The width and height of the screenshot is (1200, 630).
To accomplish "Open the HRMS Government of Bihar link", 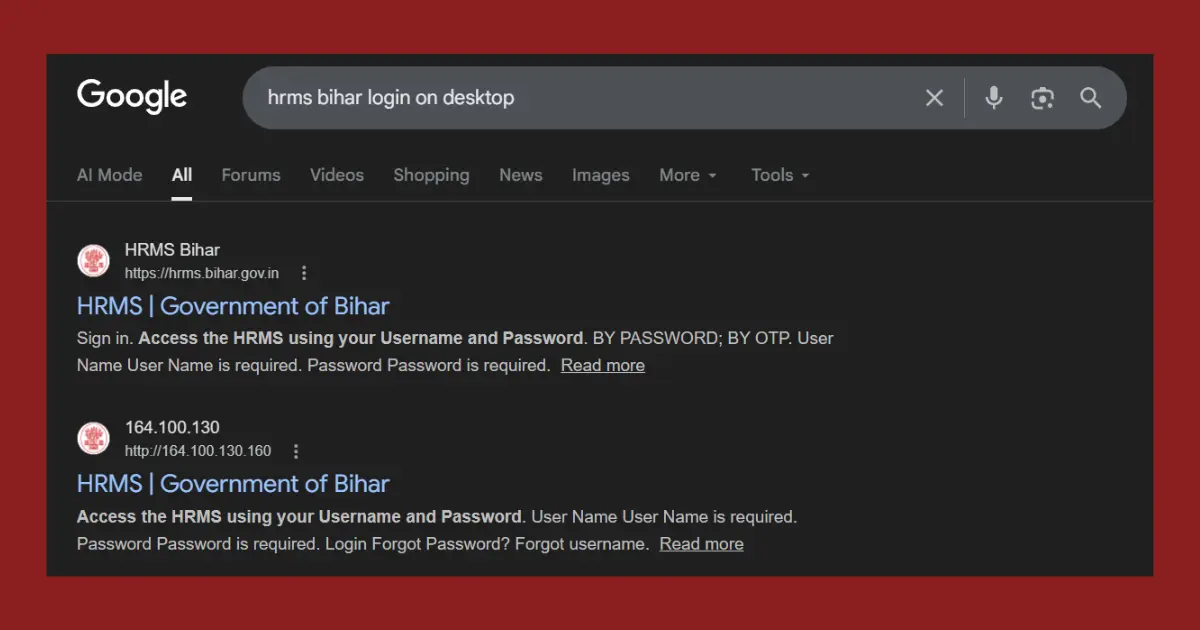I will pos(232,305).
